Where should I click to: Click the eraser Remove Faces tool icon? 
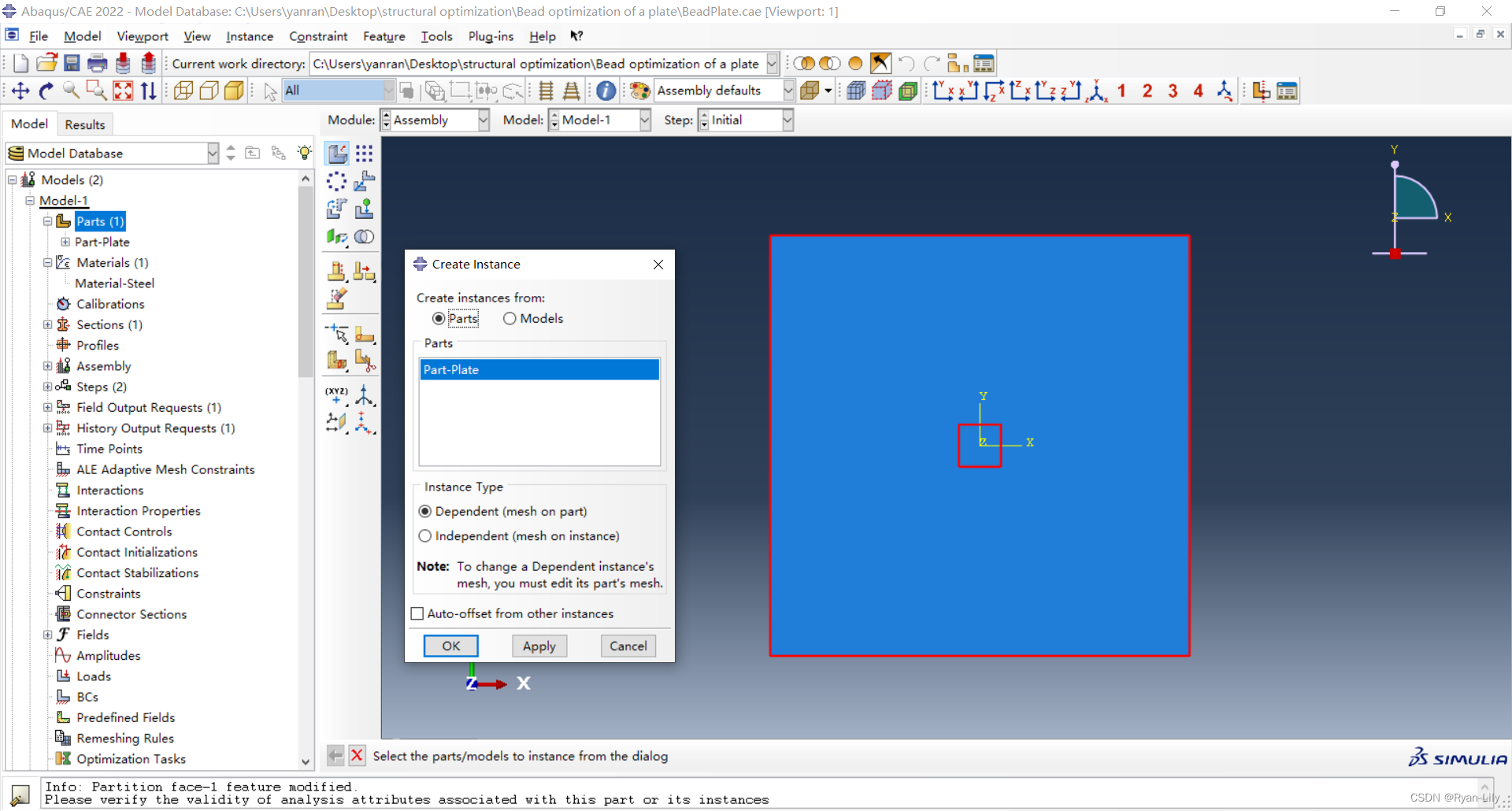point(337,298)
